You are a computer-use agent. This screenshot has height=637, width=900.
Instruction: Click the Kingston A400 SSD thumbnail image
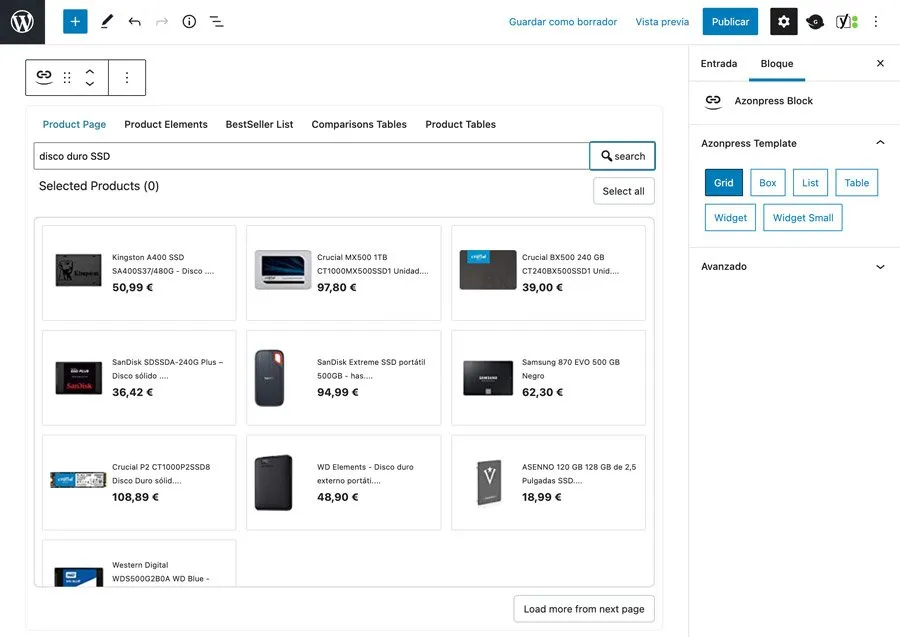click(x=79, y=270)
